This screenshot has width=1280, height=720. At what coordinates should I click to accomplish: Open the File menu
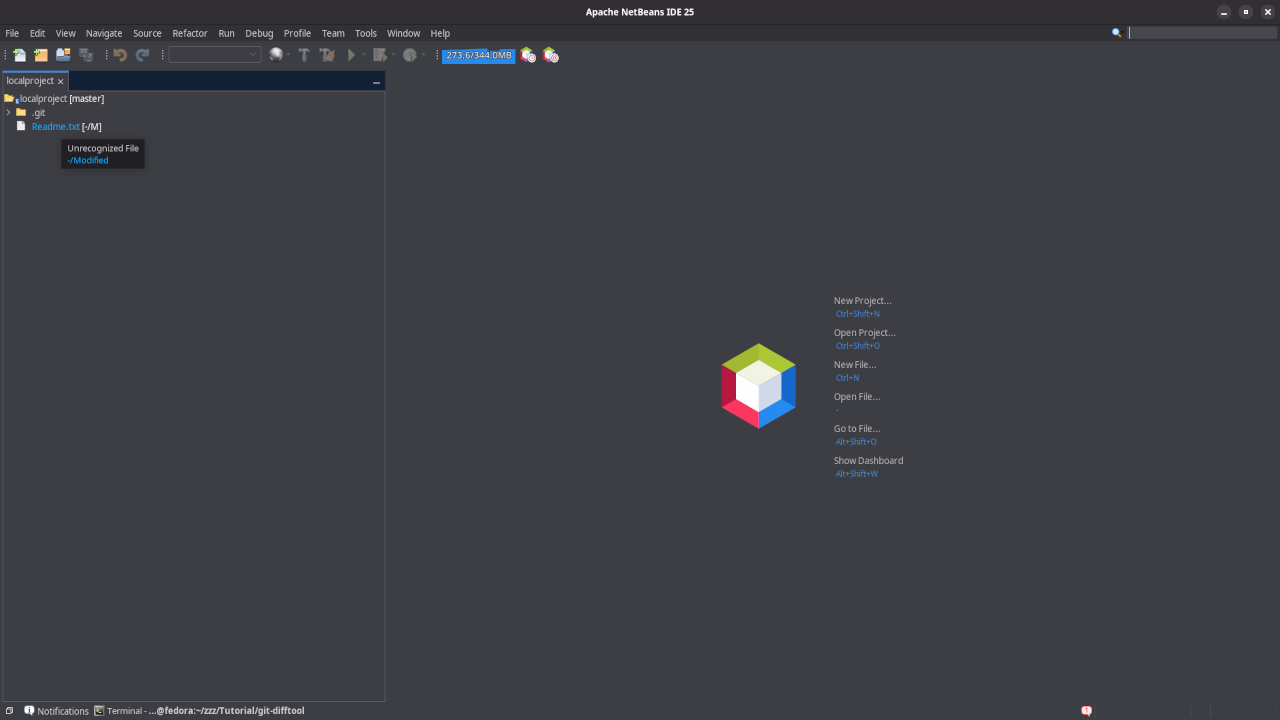coord(12,33)
